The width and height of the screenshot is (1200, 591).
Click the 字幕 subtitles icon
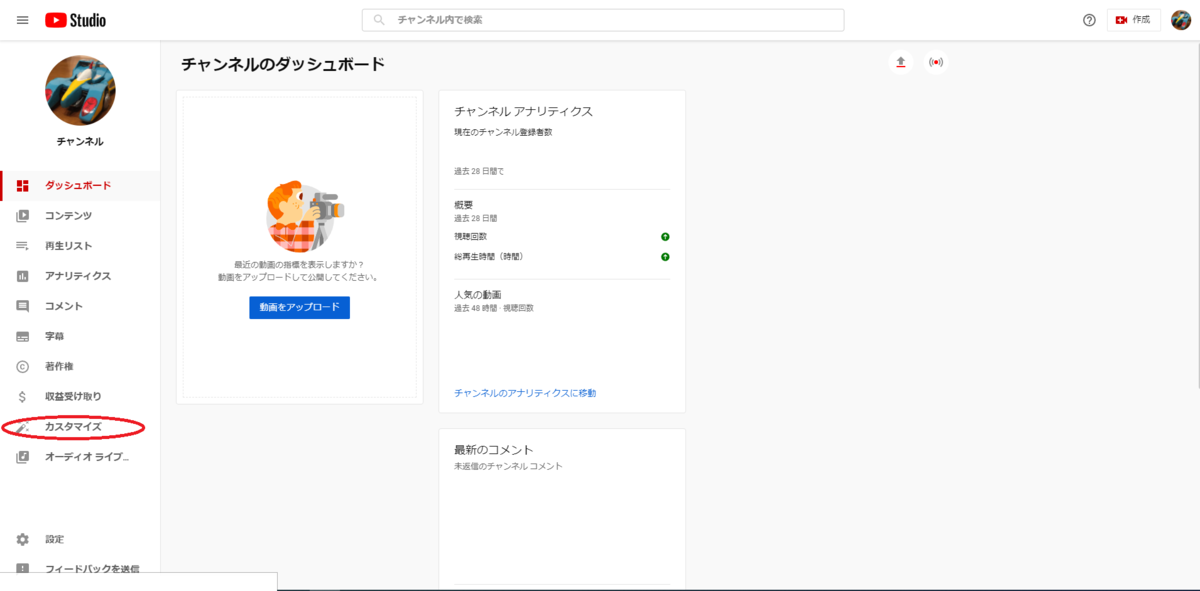coord(22,335)
